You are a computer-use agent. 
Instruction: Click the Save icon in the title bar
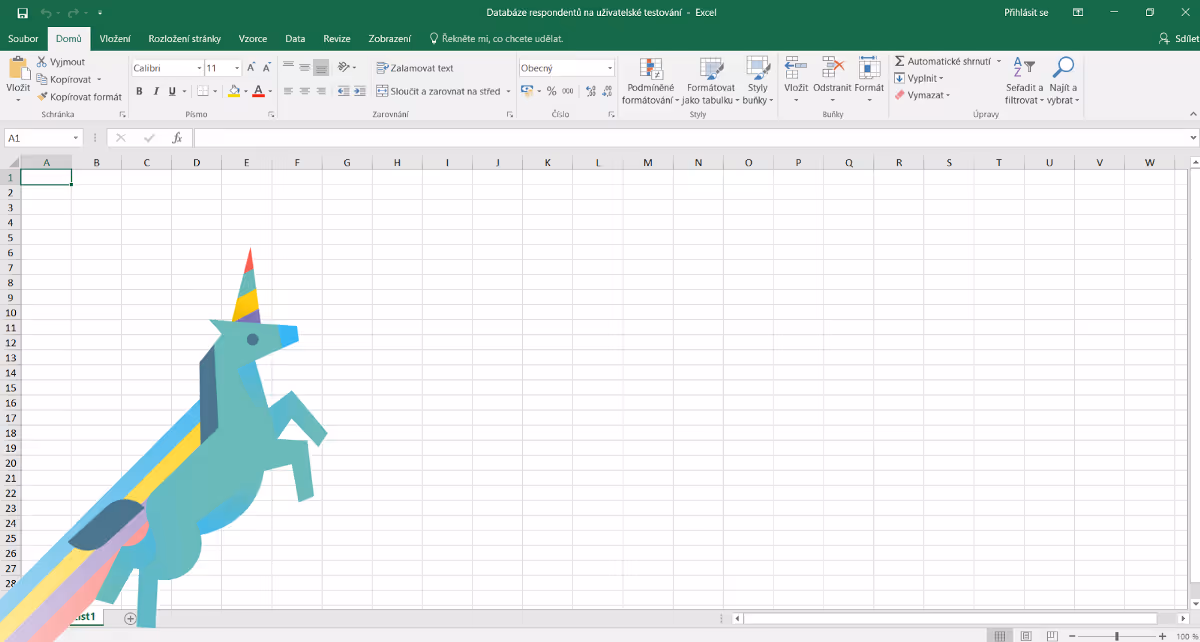pyautogui.click(x=22, y=12)
